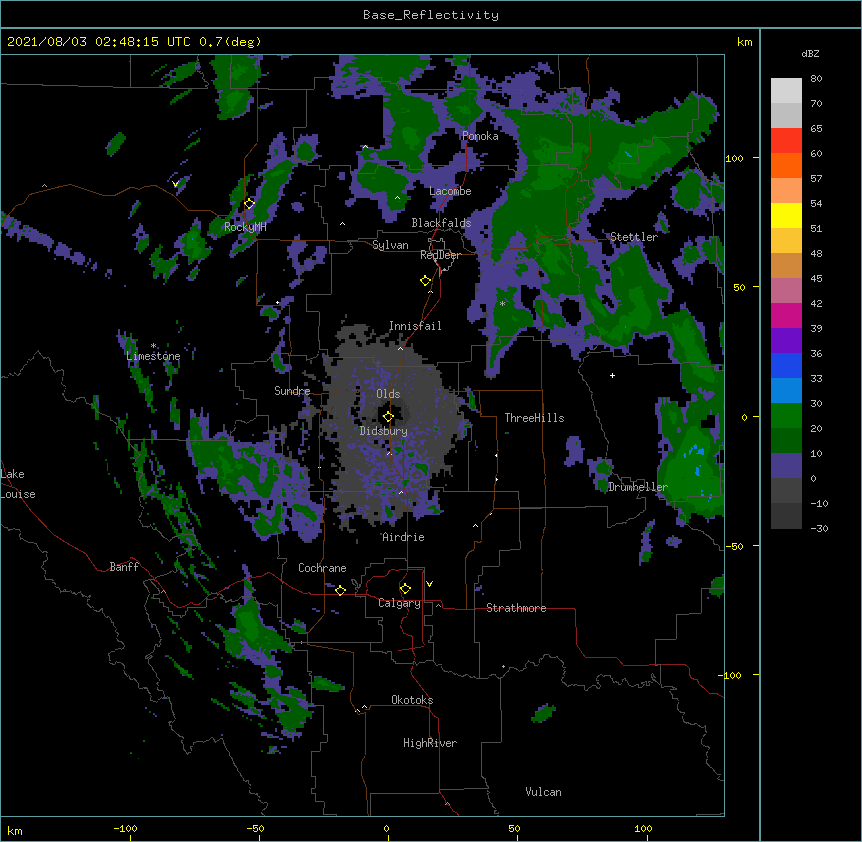Click the ThreeHills city label
Image resolution: width=862 pixels, height=842 pixels.
point(534,418)
